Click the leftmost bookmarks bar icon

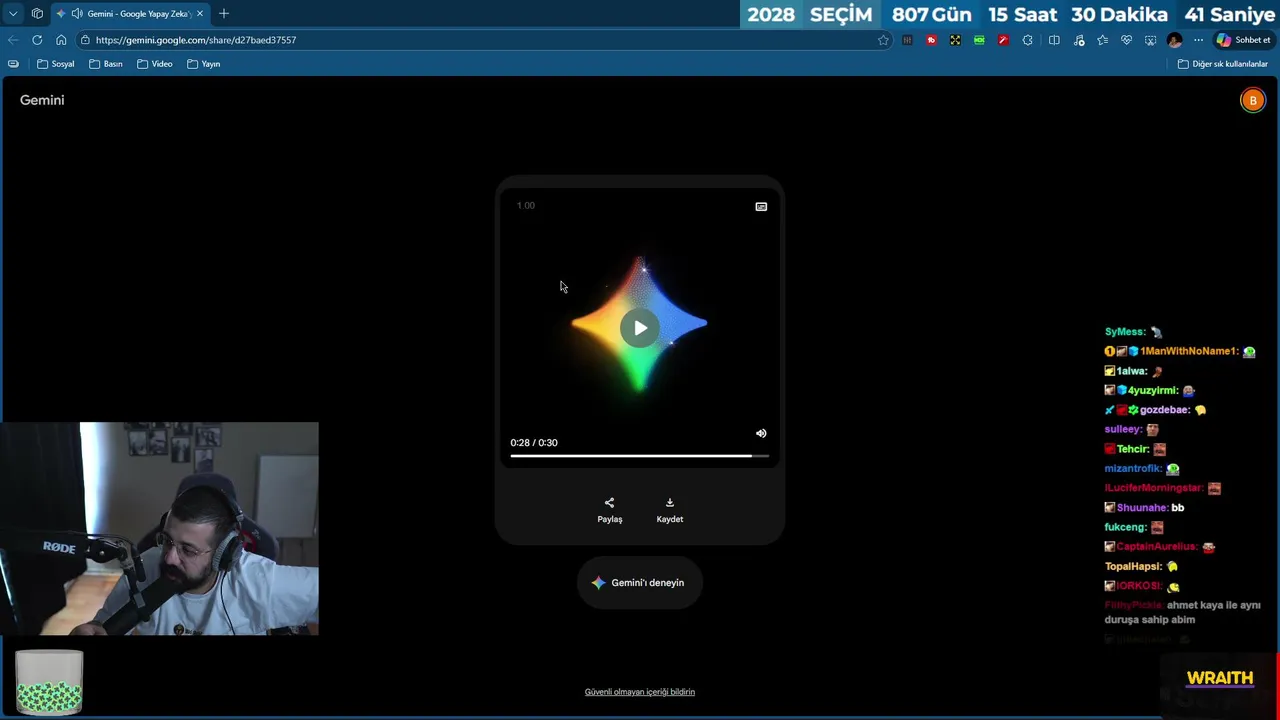13,64
